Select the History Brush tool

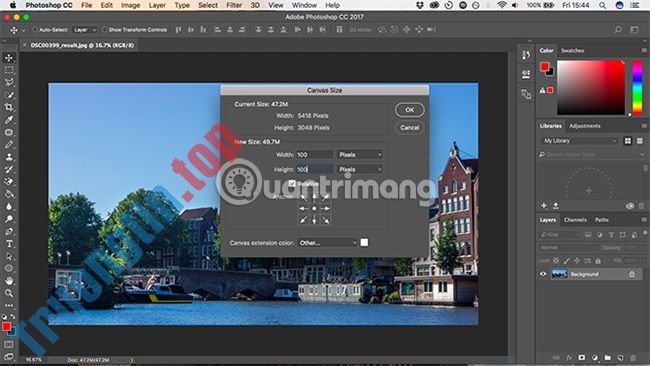pyautogui.click(x=9, y=169)
